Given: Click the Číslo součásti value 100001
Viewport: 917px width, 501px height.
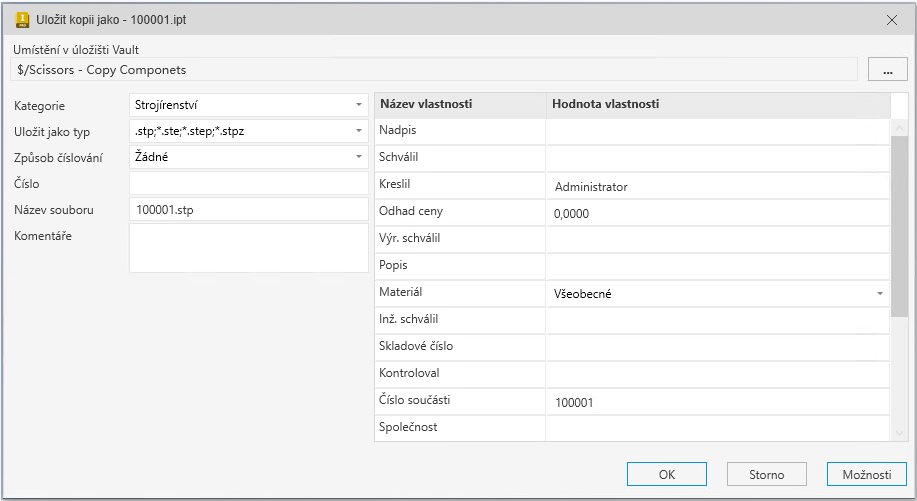Looking at the screenshot, I should (x=716, y=402).
